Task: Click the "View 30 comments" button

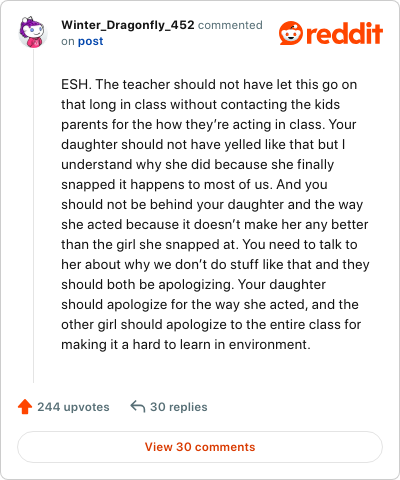Action: tap(200, 447)
